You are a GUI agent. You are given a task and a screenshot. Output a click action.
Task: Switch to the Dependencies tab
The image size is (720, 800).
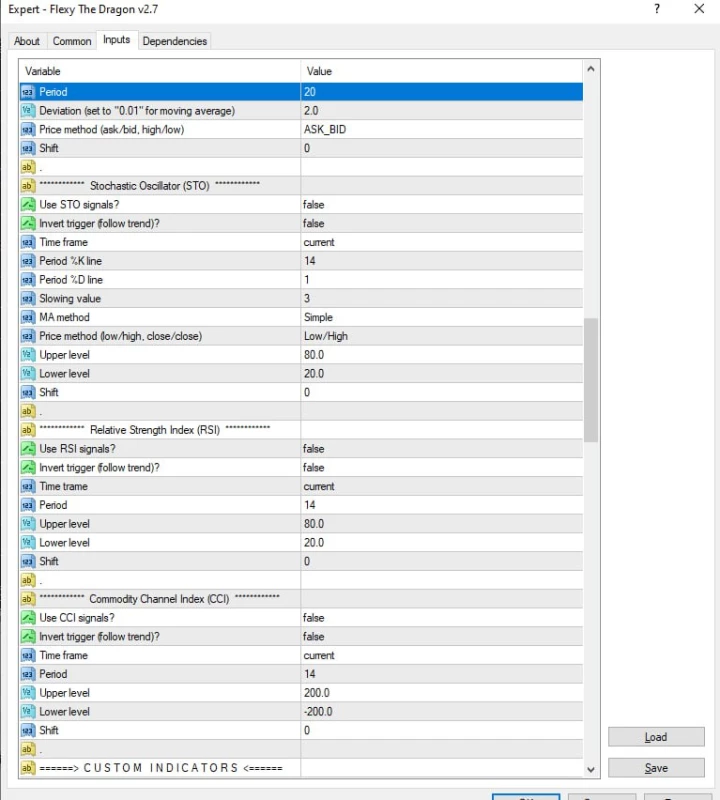(x=175, y=41)
